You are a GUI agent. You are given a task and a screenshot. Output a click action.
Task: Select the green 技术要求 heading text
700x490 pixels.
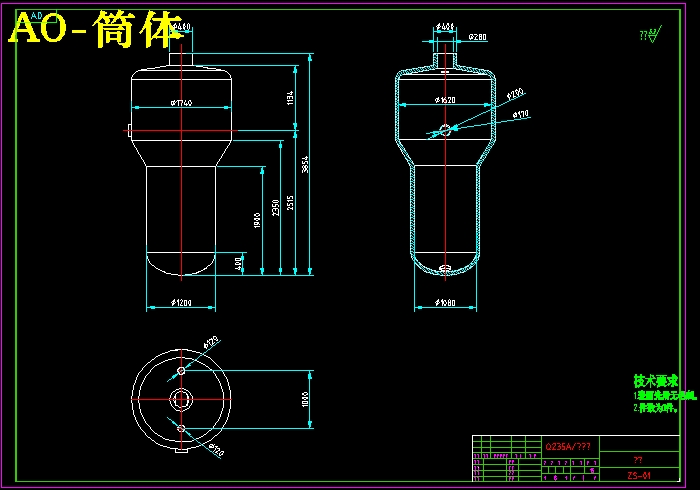pyautogui.click(x=656, y=381)
